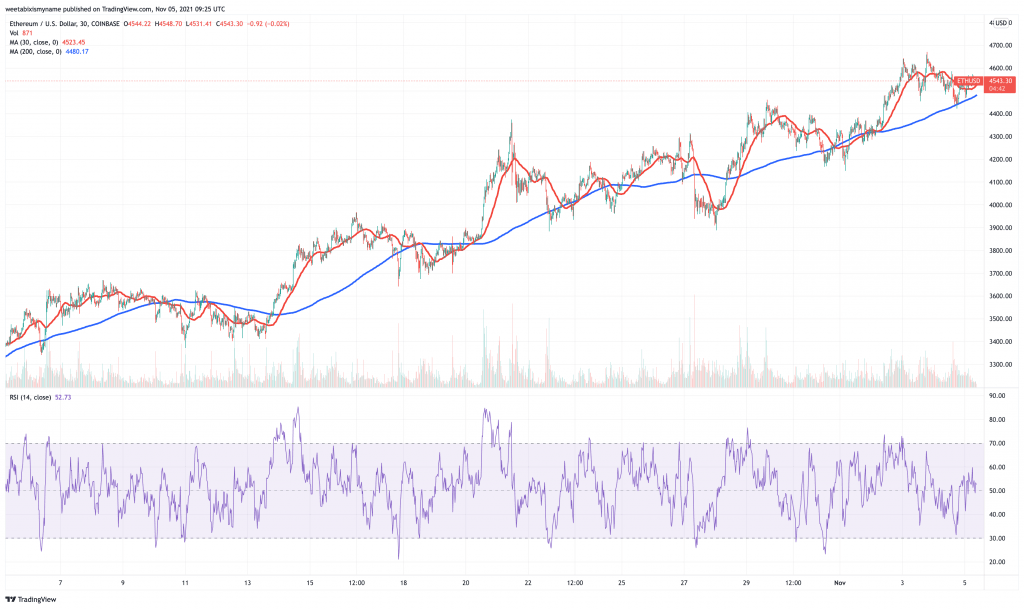Click the Vol 871 volume legend
This screenshot has height=609, width=1024.
point(21,33)
